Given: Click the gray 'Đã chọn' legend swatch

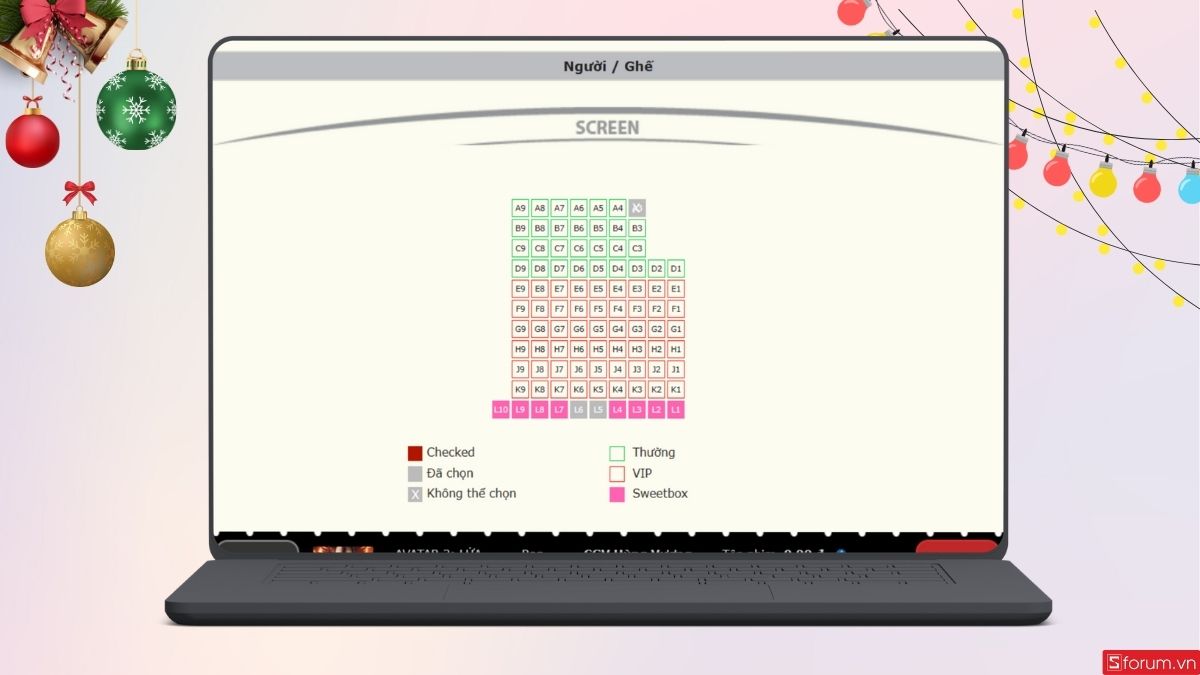Looking at the screenshot, I should (415, 474).
